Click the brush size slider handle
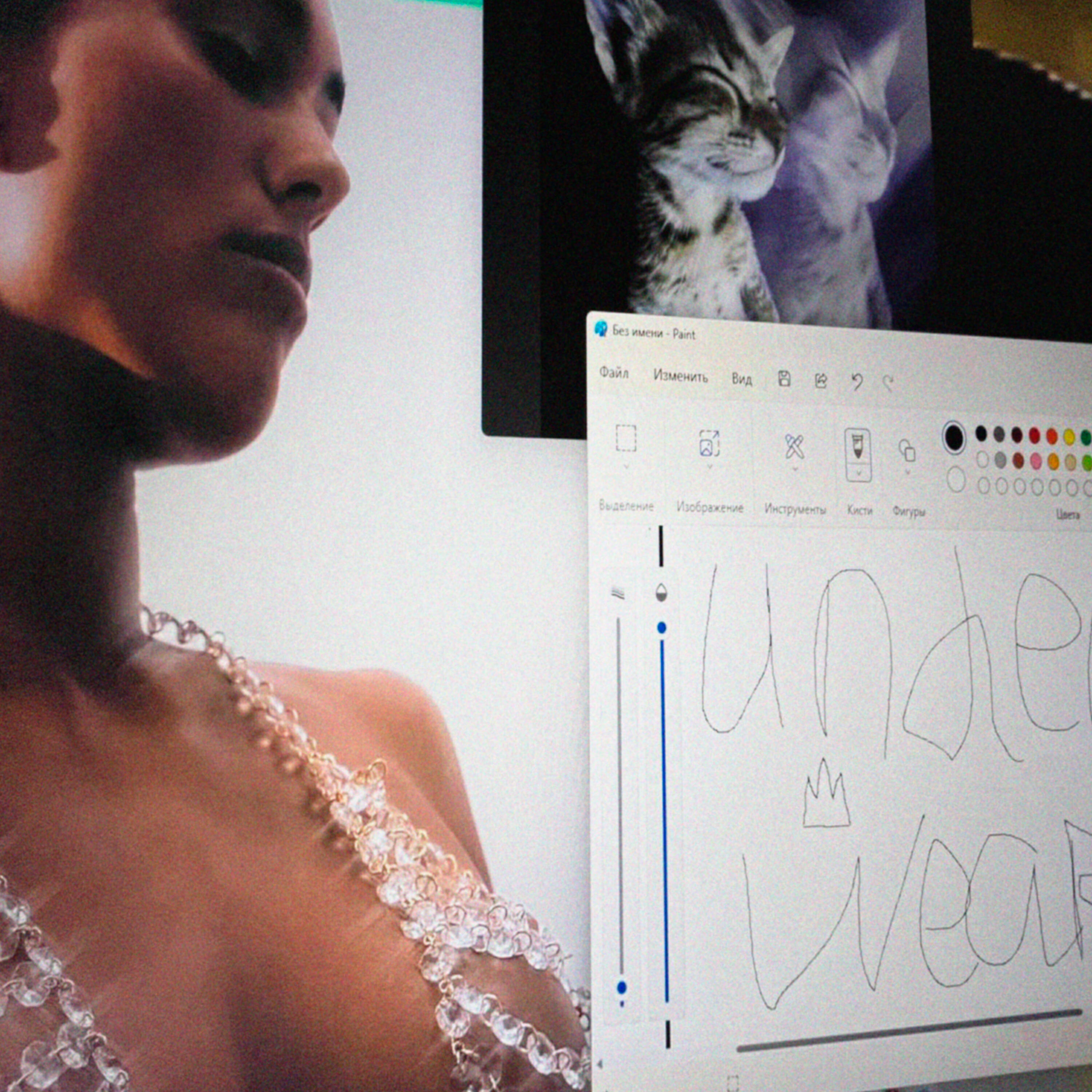 tap(622, 988)
